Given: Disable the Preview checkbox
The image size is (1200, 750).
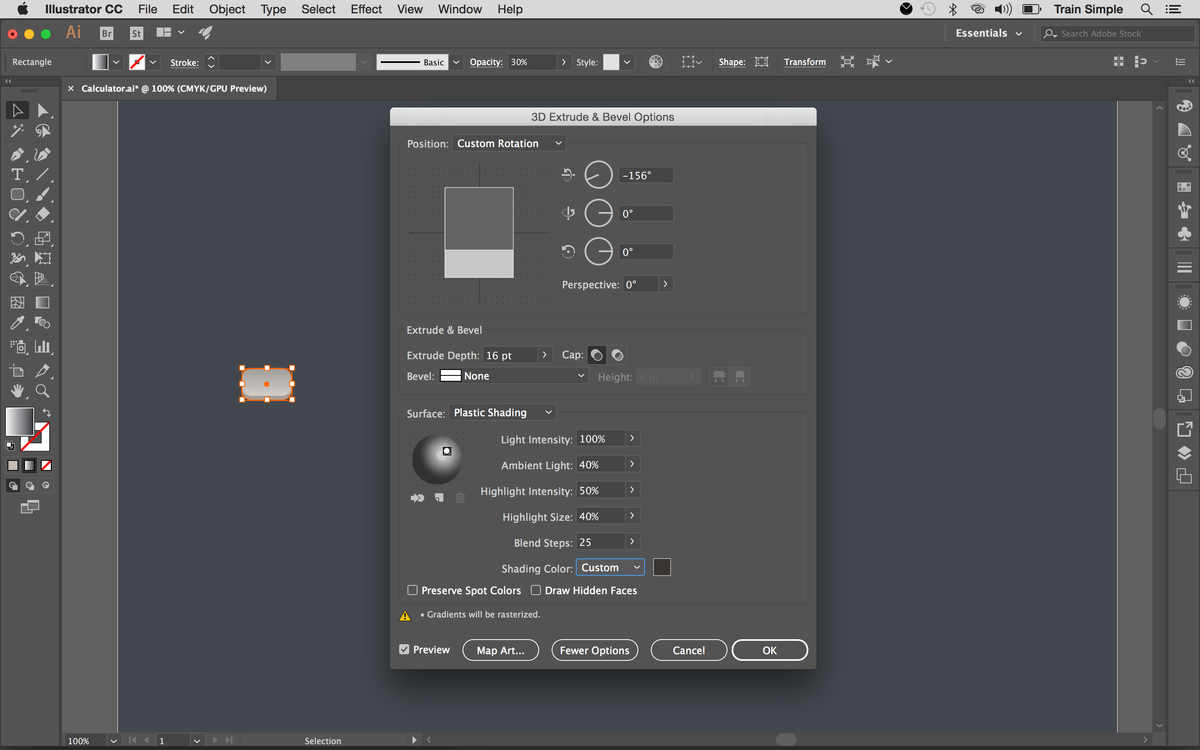Looking at the screenshot, I should point(405,650).
